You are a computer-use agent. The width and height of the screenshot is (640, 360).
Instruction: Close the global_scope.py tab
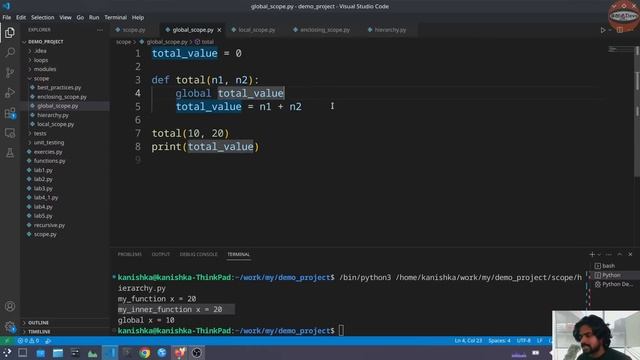(219, 30)
